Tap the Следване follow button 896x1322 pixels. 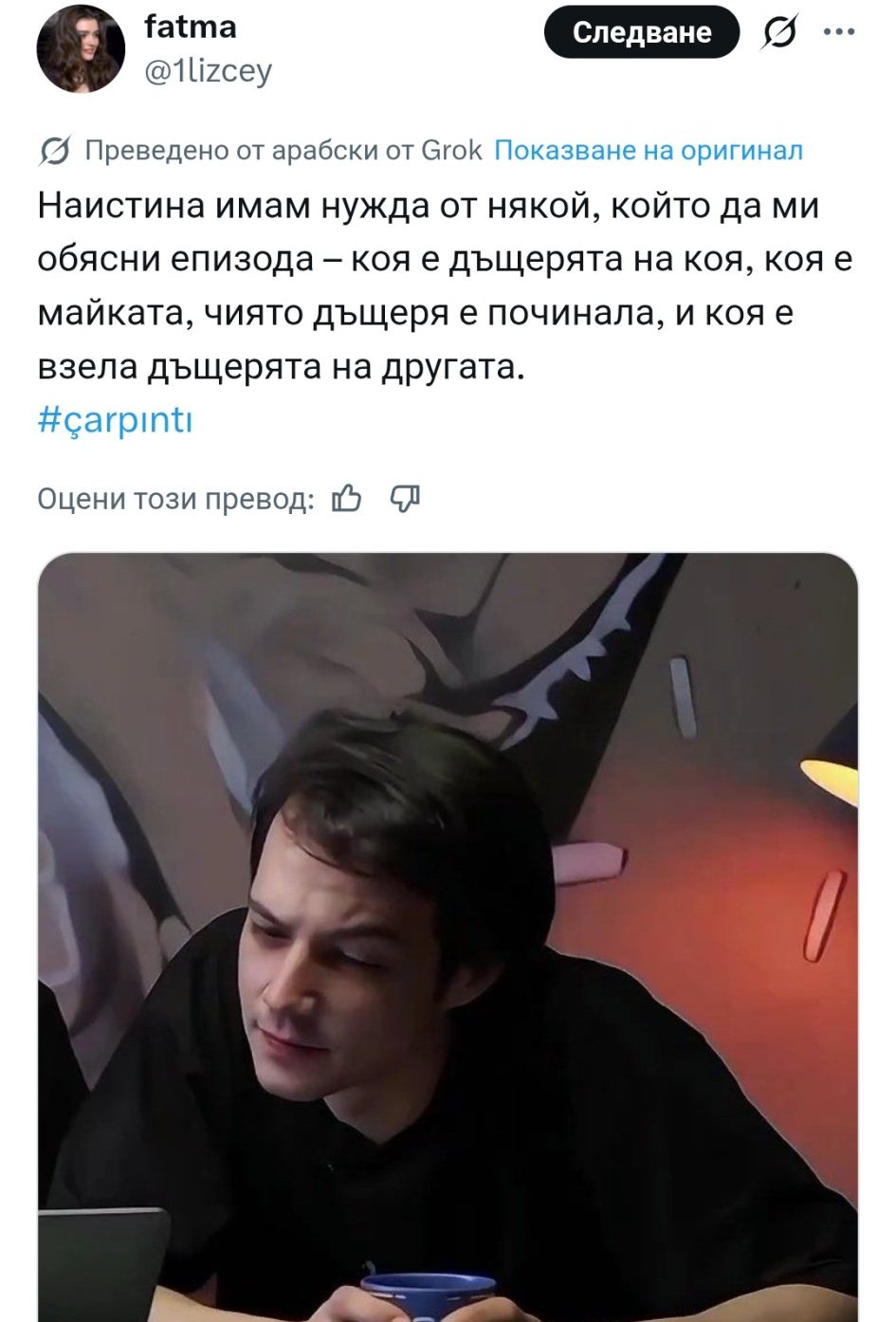[x=642, y=32]
